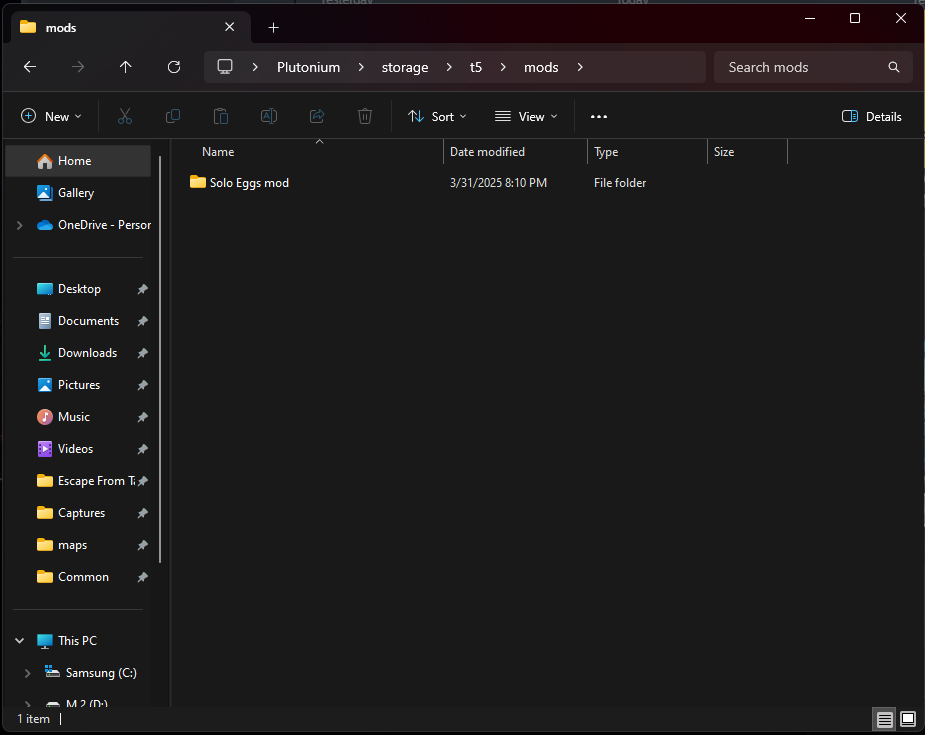
Task: Expand the OneDrive tree node
Action: [x=19, y=225]
